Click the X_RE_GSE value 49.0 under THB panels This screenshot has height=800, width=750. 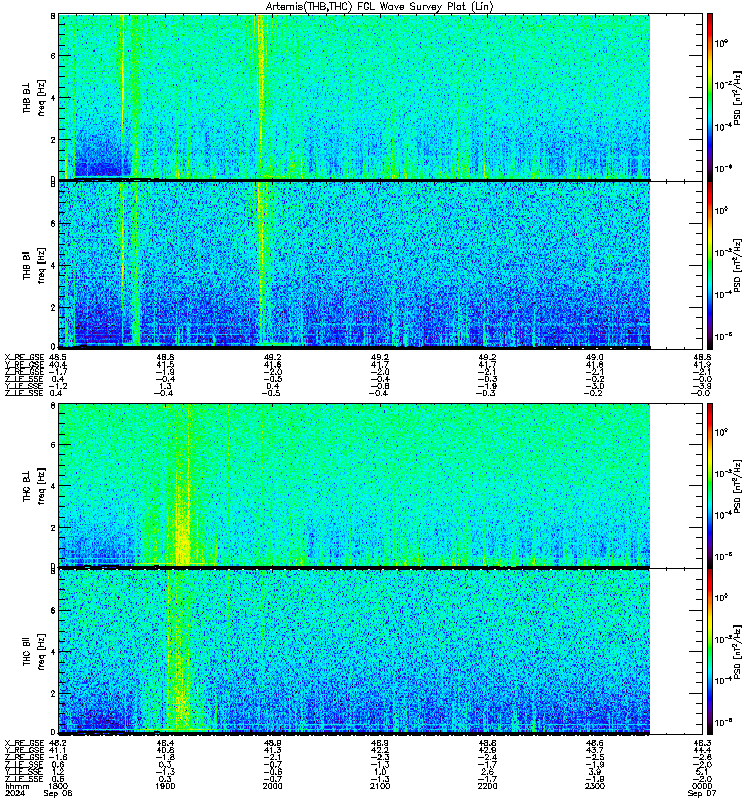pos(594,358)
